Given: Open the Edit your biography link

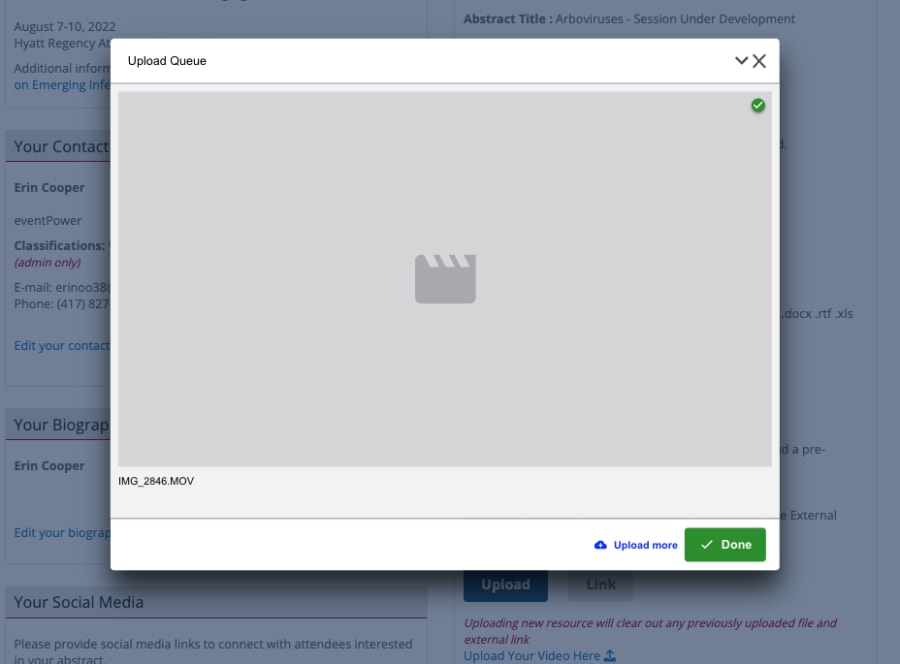Looking at the screenshot, I should point(62,533).
